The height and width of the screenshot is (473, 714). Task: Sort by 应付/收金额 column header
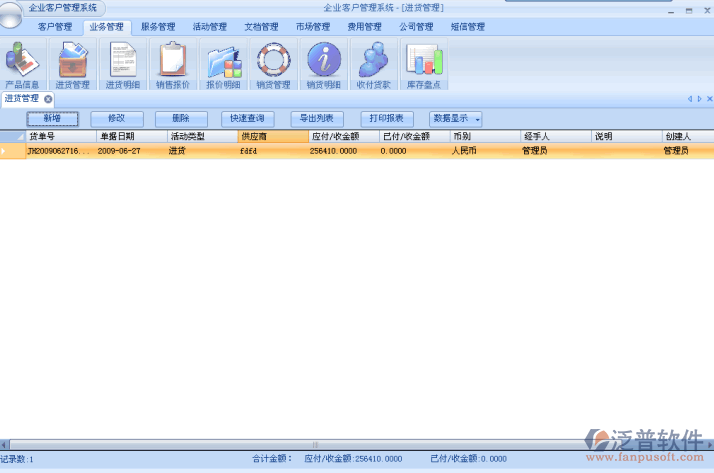point(344,136)
